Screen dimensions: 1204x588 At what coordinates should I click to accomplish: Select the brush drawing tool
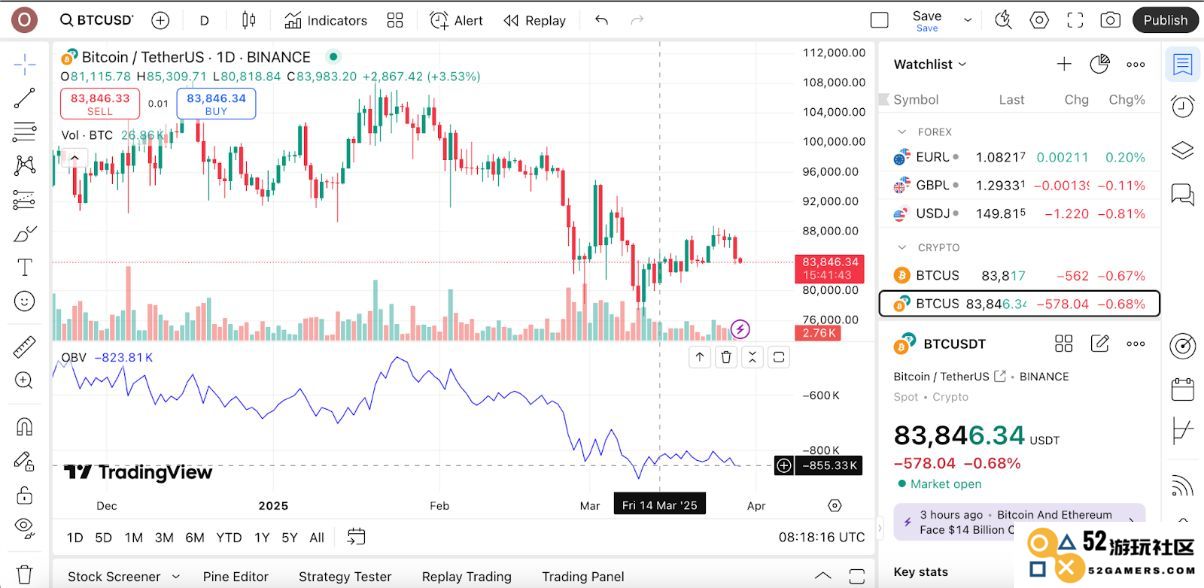click(25, 234)
